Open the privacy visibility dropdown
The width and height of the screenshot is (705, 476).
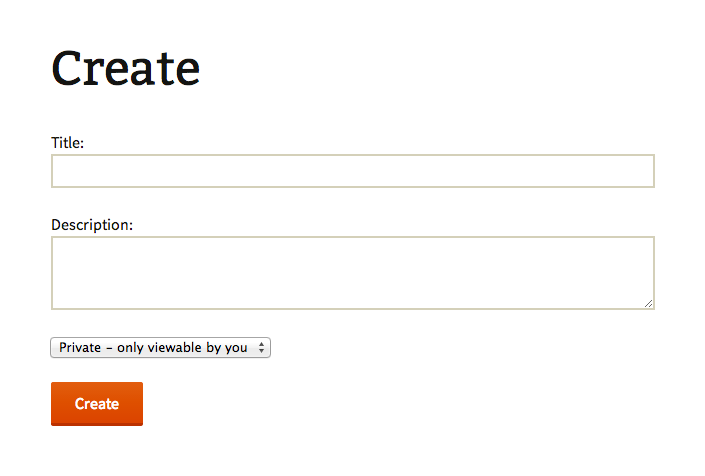(160, 348)
